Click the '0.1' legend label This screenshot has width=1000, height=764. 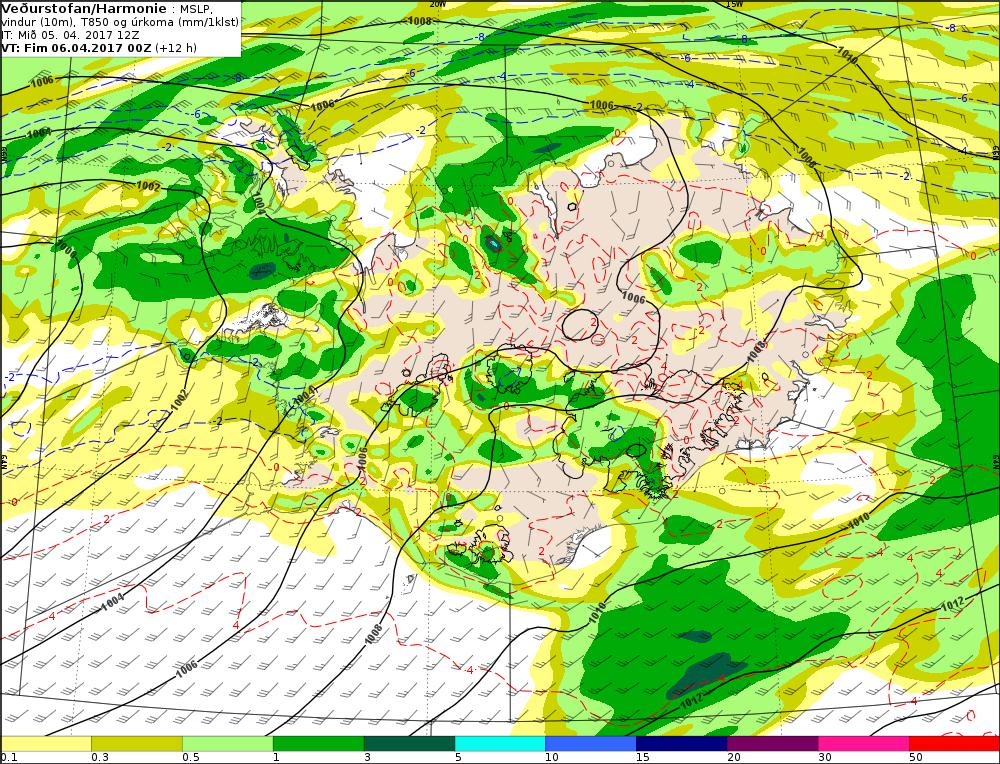[7, 758]
